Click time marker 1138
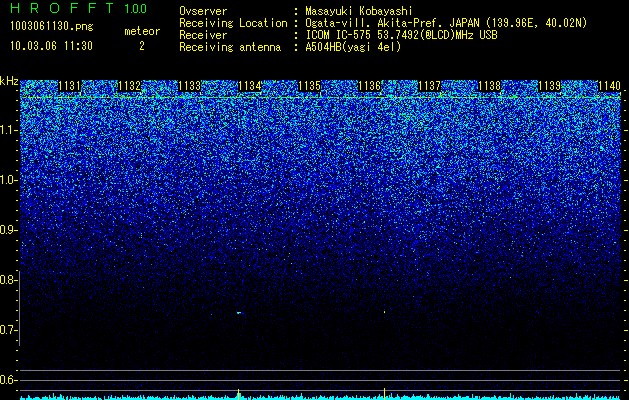 tap(489, 86)
